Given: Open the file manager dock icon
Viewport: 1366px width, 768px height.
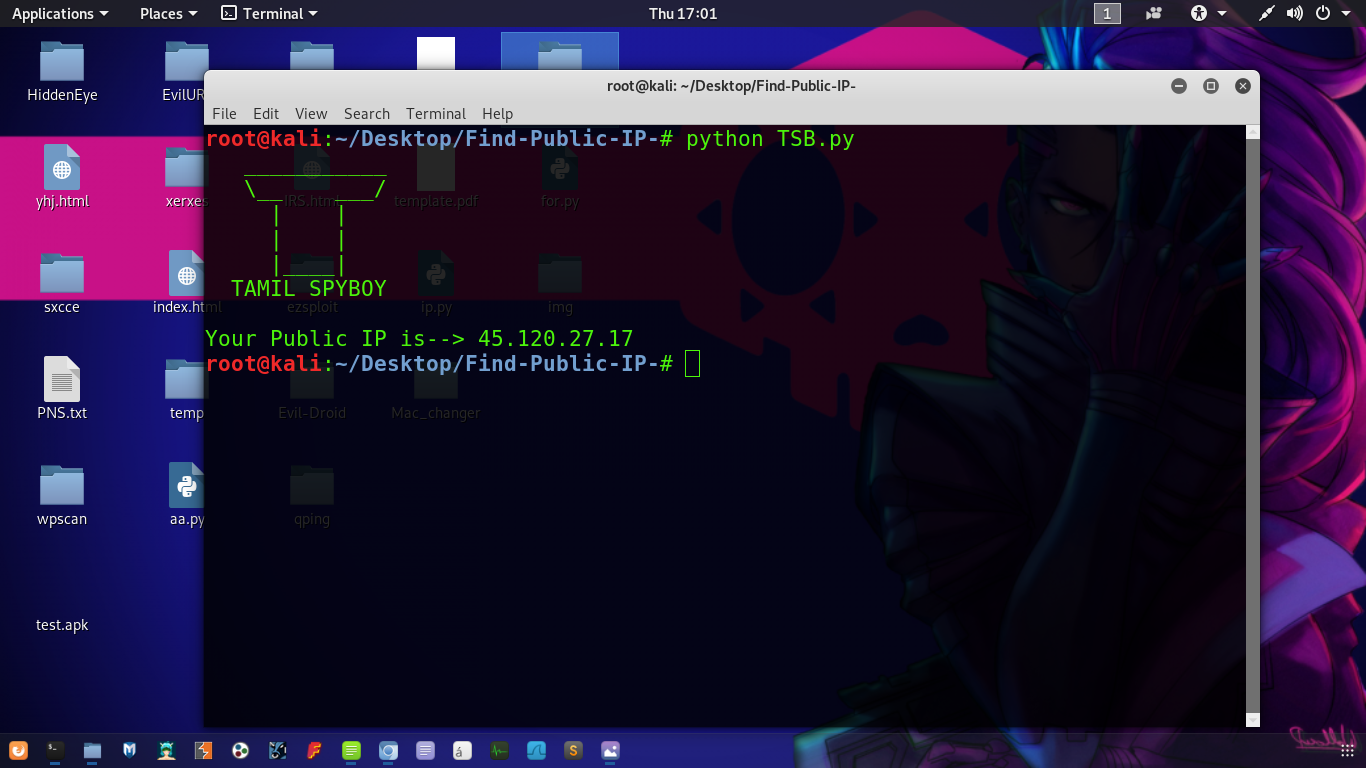Looking at the screenshot, I should coord(92,750).
